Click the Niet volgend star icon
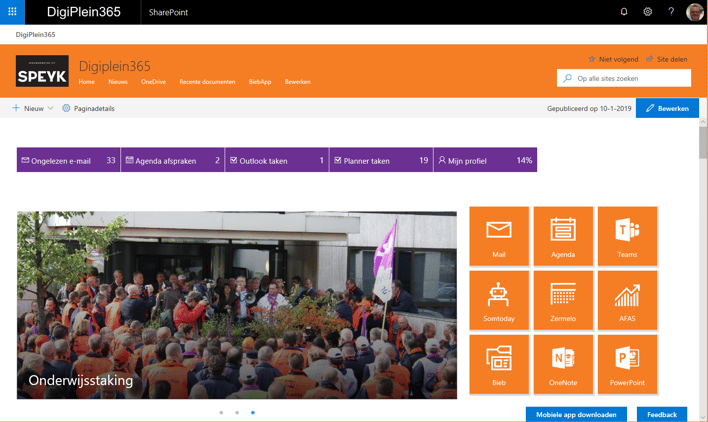The height and width of the screenshot is (422, 708). tap(592, 59)
